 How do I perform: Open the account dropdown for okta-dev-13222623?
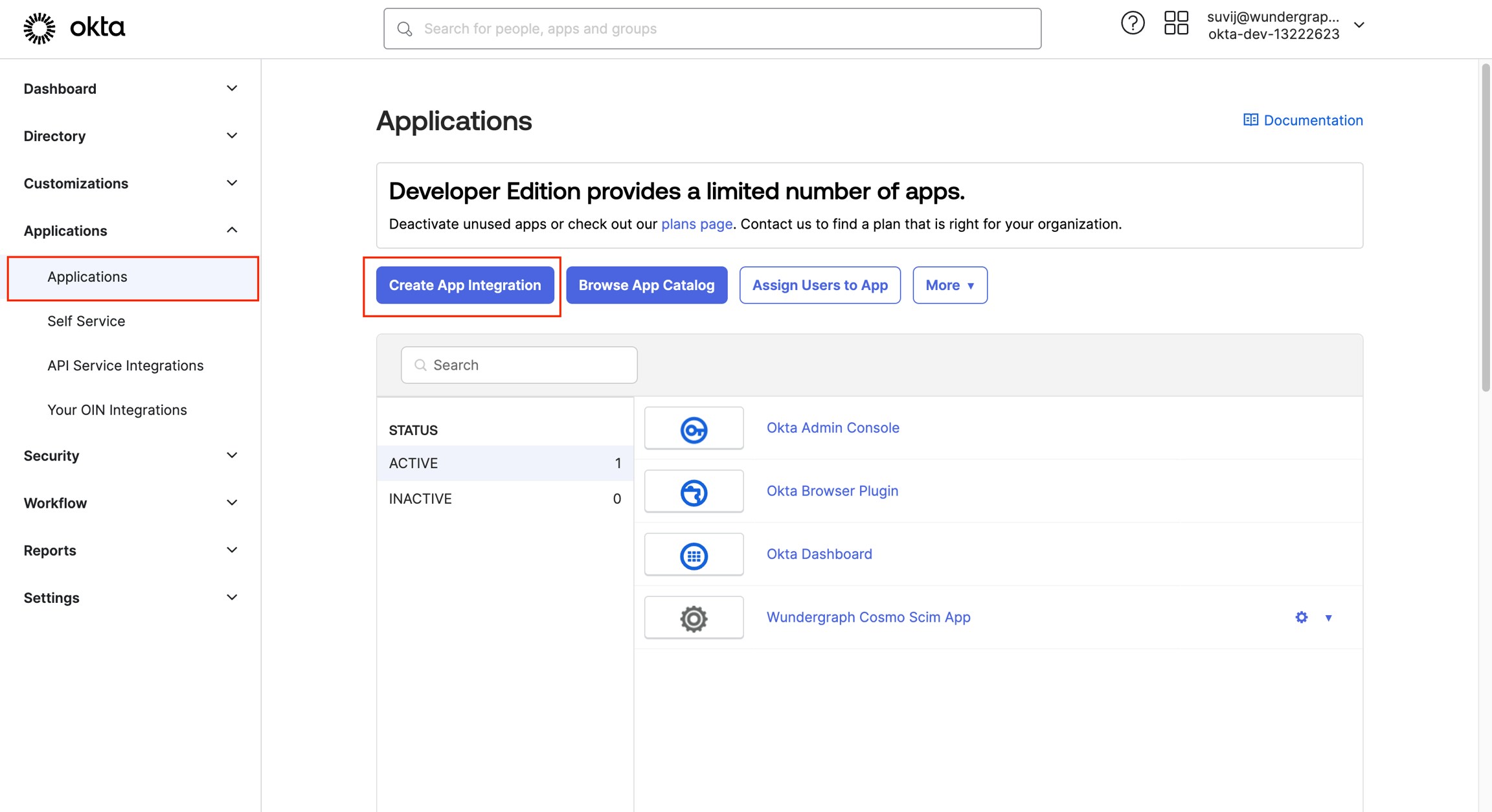point(1359,26)
